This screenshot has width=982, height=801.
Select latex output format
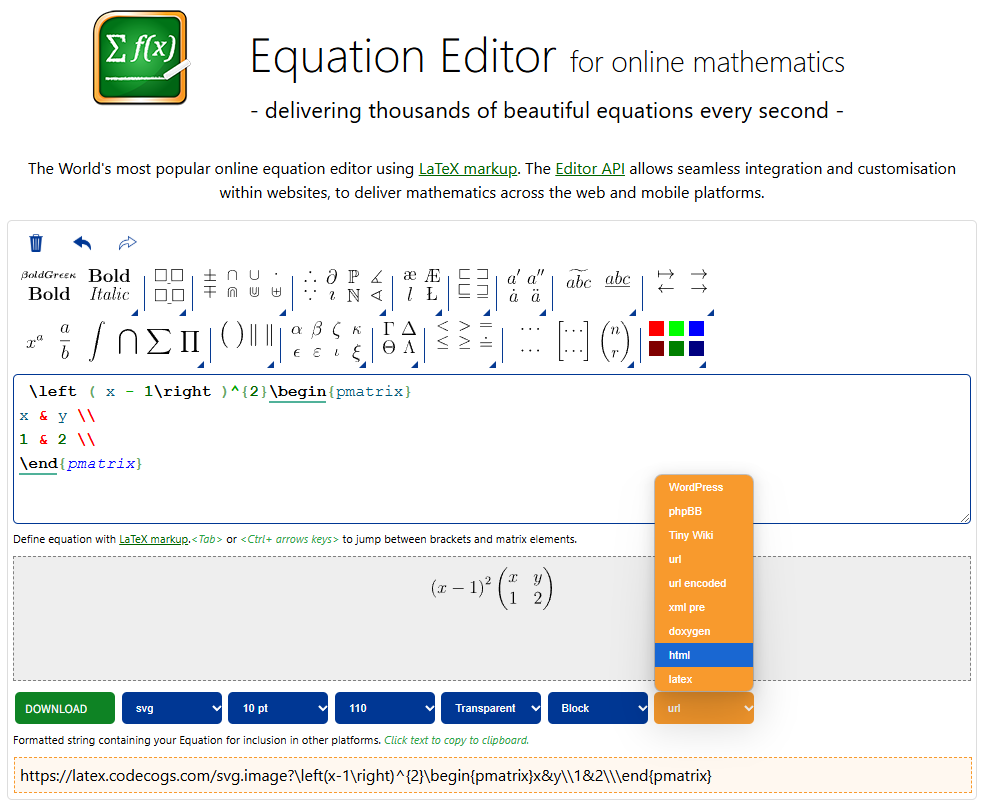(x=704, y=679)
